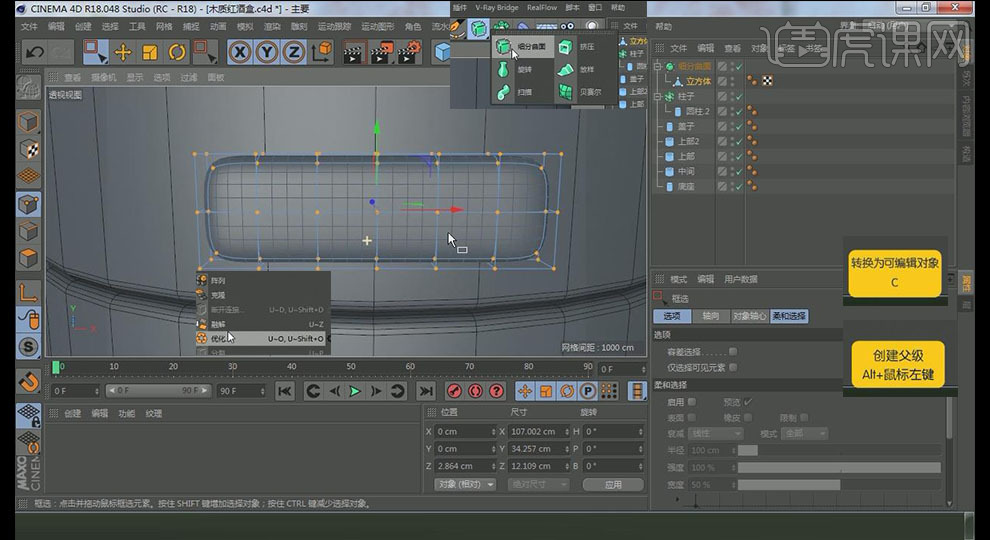Toggle 细分曲面 enable checkmark
The width and height of the screenshot is (990, 540).
(739, 66)
